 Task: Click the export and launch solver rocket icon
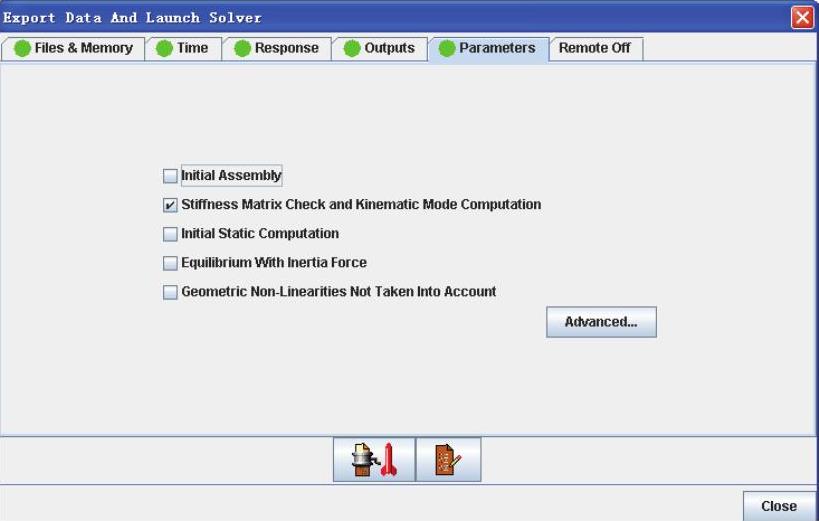pos(373,461)
